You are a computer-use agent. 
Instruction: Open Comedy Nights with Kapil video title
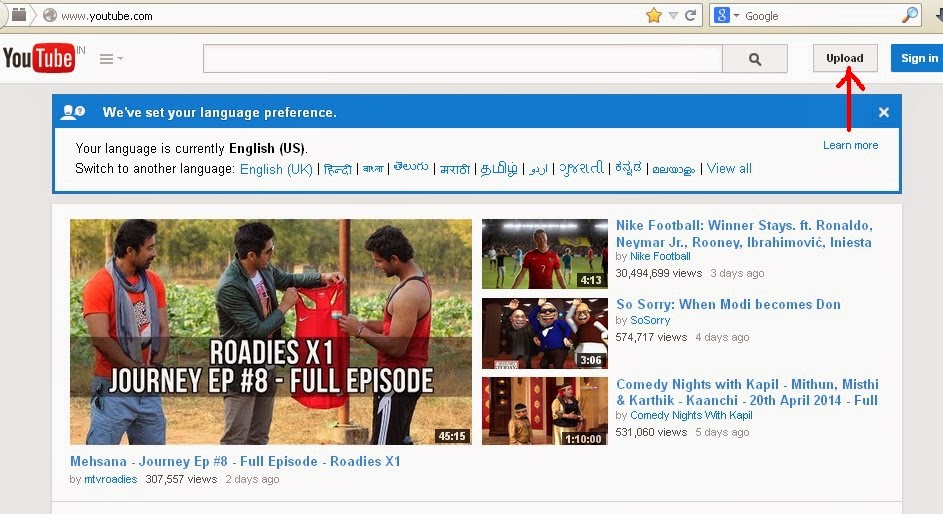click(x=747, y=393)
